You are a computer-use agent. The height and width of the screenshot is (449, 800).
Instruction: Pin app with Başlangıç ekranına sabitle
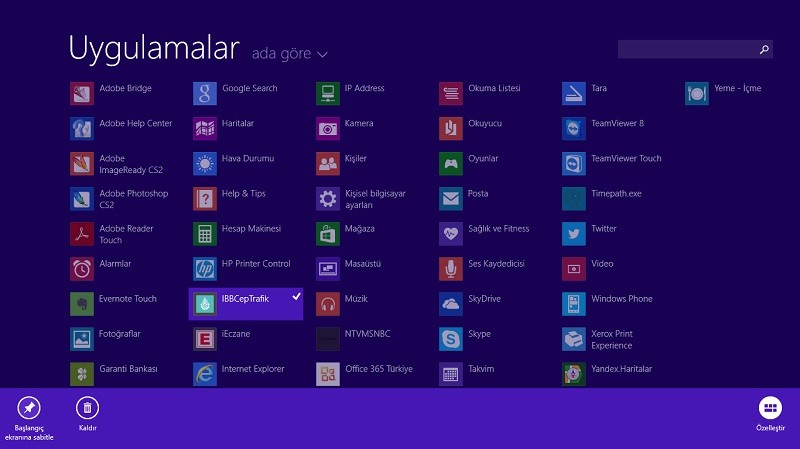(x=29, y=418)
